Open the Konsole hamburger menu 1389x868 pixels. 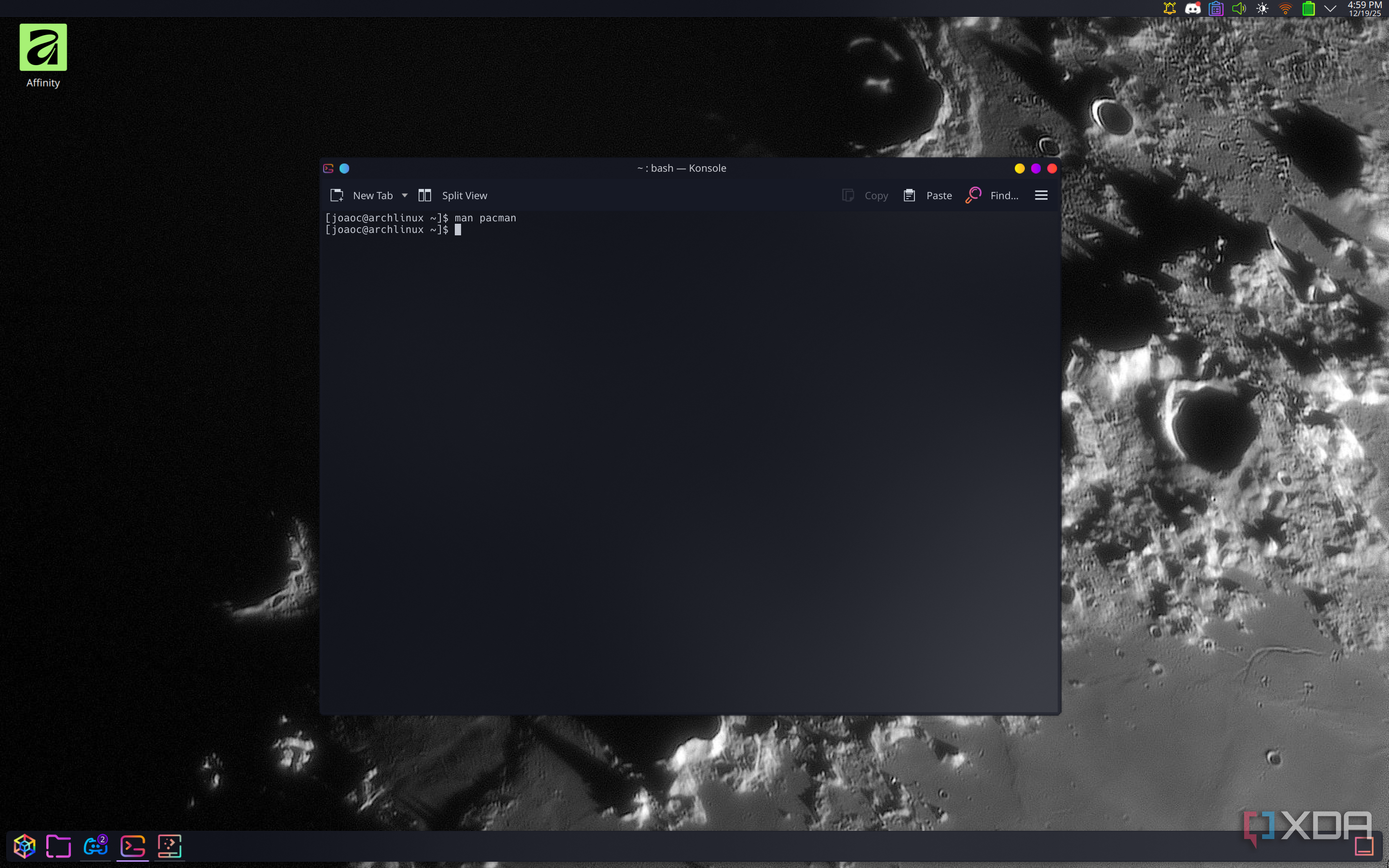pyautogui.click(x=1041, y=195)
